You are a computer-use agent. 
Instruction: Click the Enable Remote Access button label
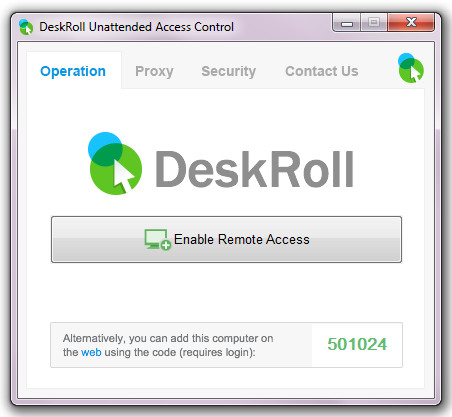click(242, 239)
